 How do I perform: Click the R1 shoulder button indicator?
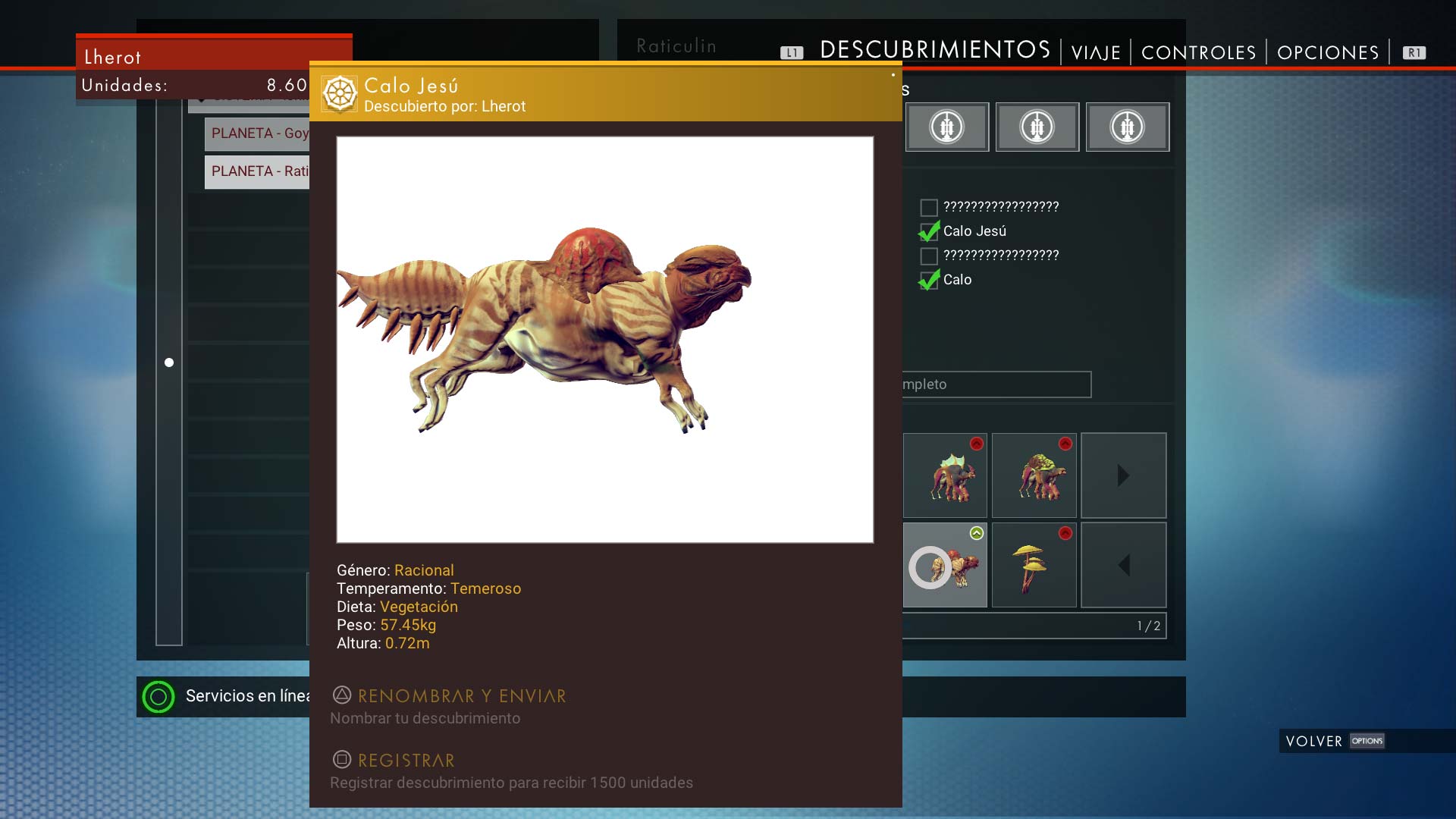tap(1414, 53)
